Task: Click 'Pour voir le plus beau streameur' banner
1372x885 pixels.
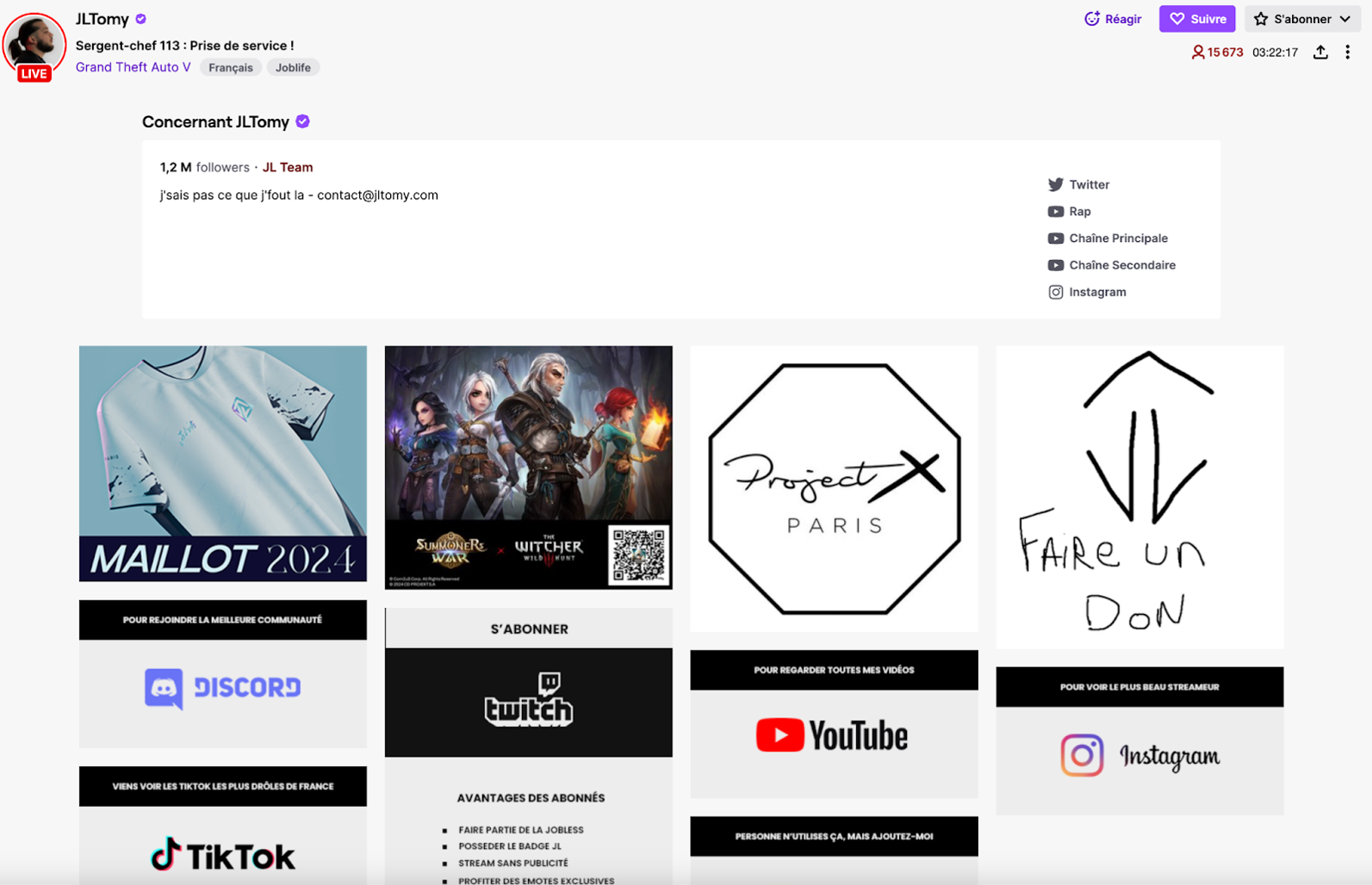Action: coord(1139,687)
